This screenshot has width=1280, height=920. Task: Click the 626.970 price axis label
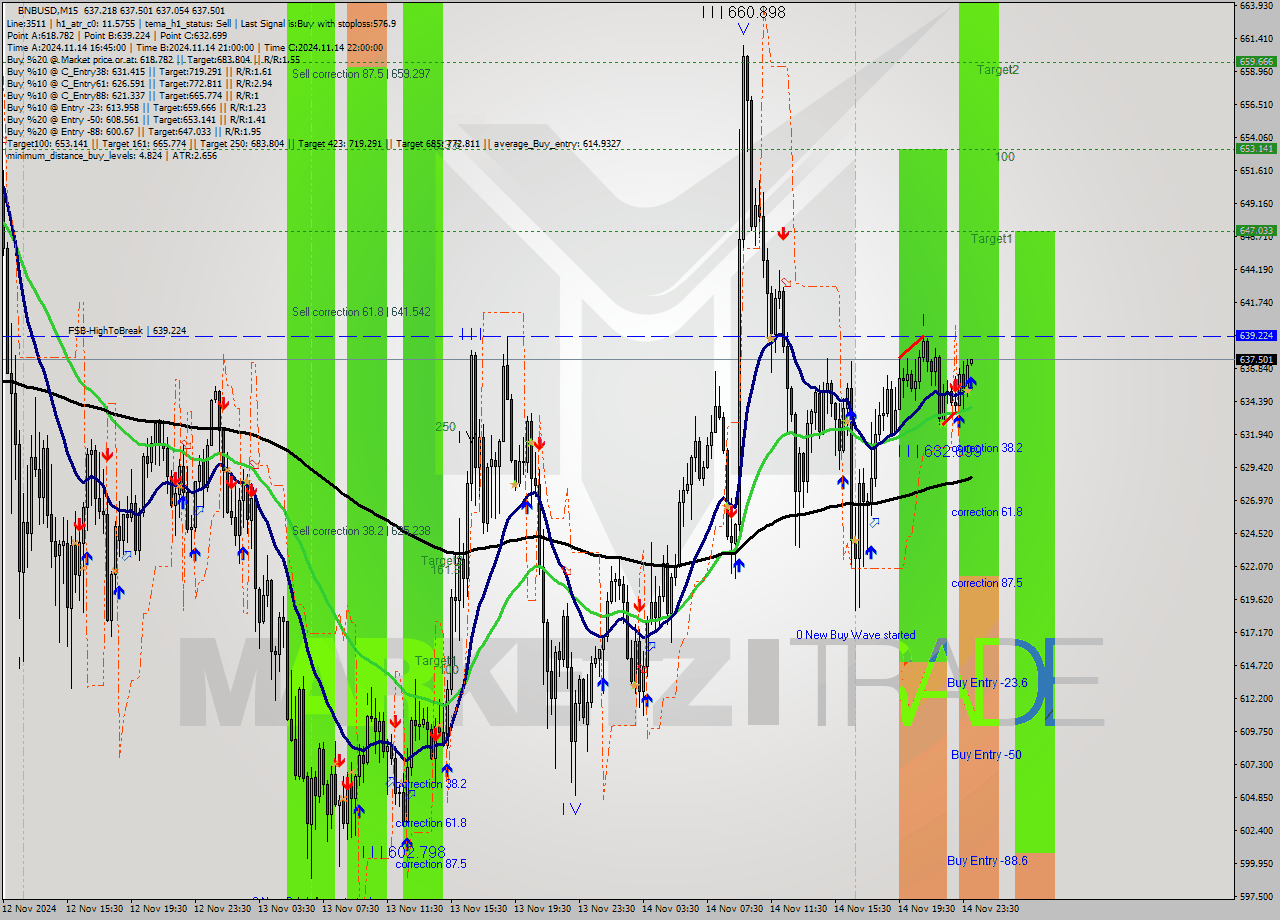coord(1256,501)
